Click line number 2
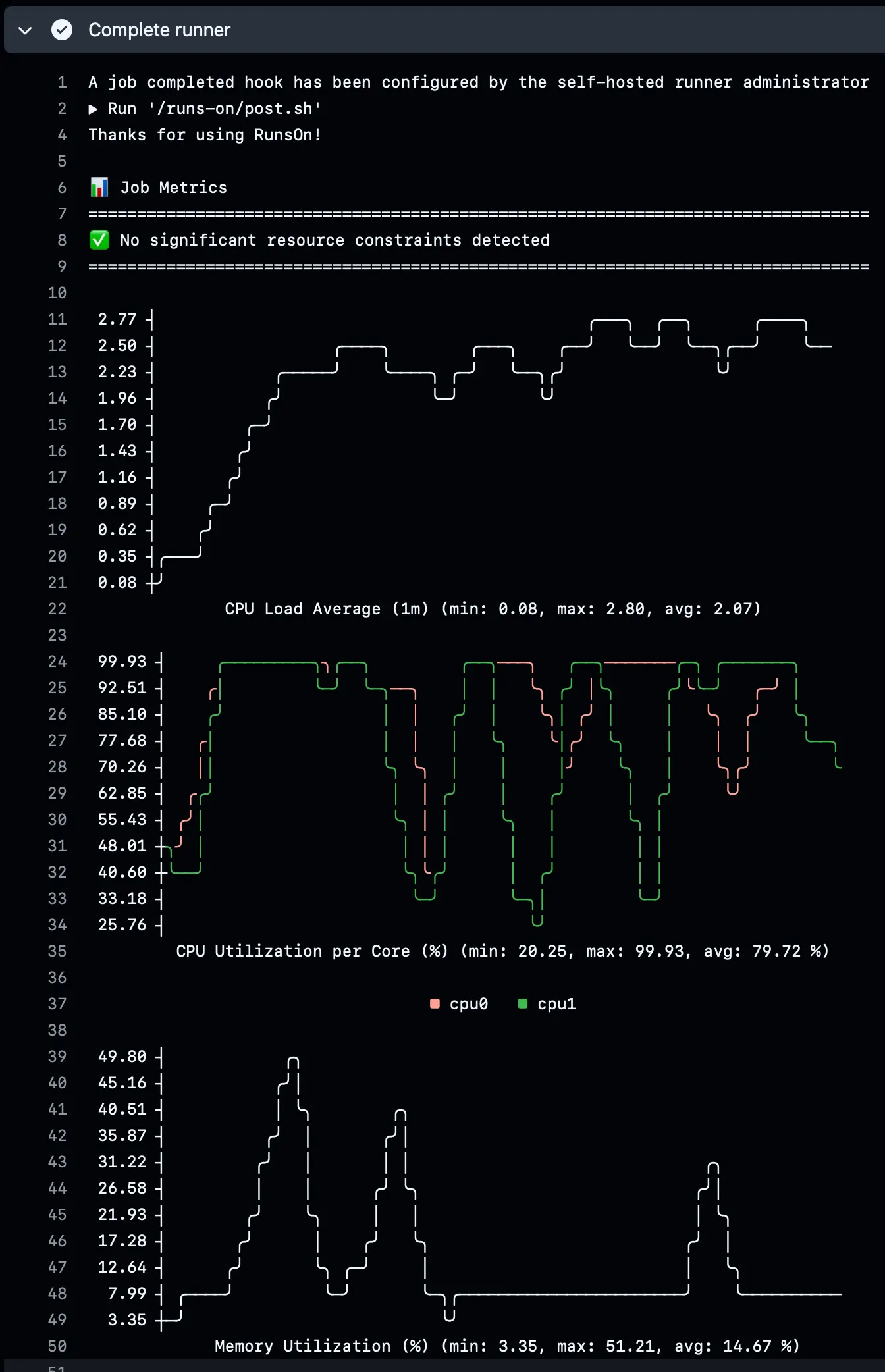The image size is (885, 1372). tap(62, 109)
